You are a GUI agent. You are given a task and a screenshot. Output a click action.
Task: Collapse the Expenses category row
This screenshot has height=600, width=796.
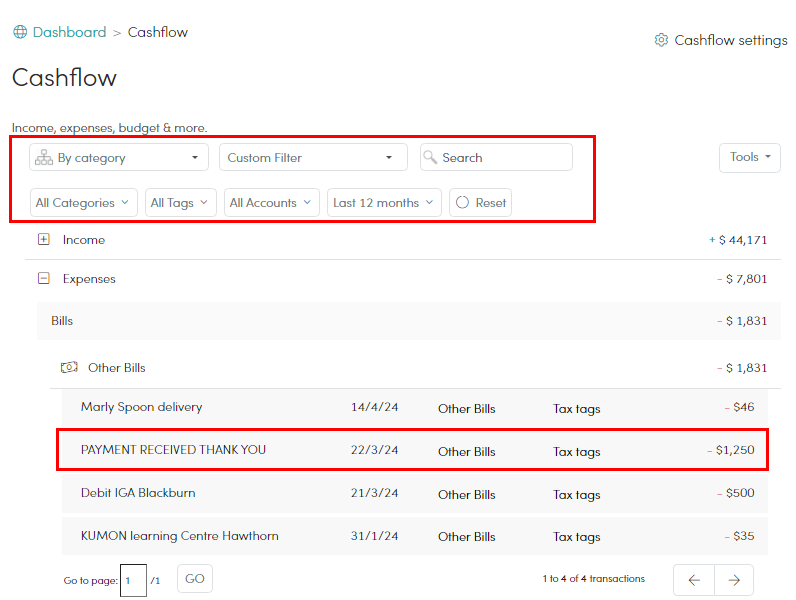coord(43,279)
